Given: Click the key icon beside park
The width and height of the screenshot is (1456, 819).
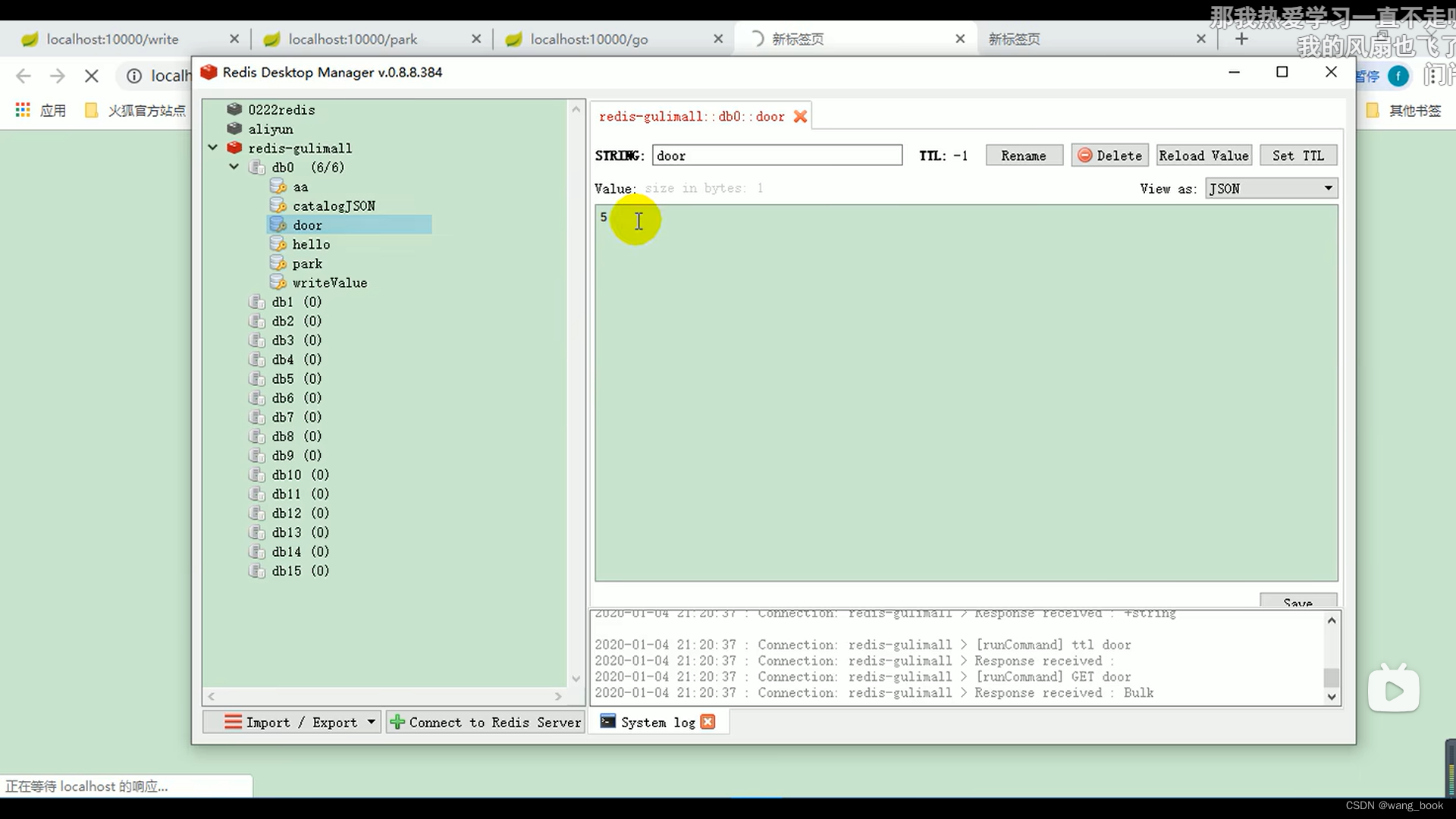Looking at the screenshot, I should point(278,263).
